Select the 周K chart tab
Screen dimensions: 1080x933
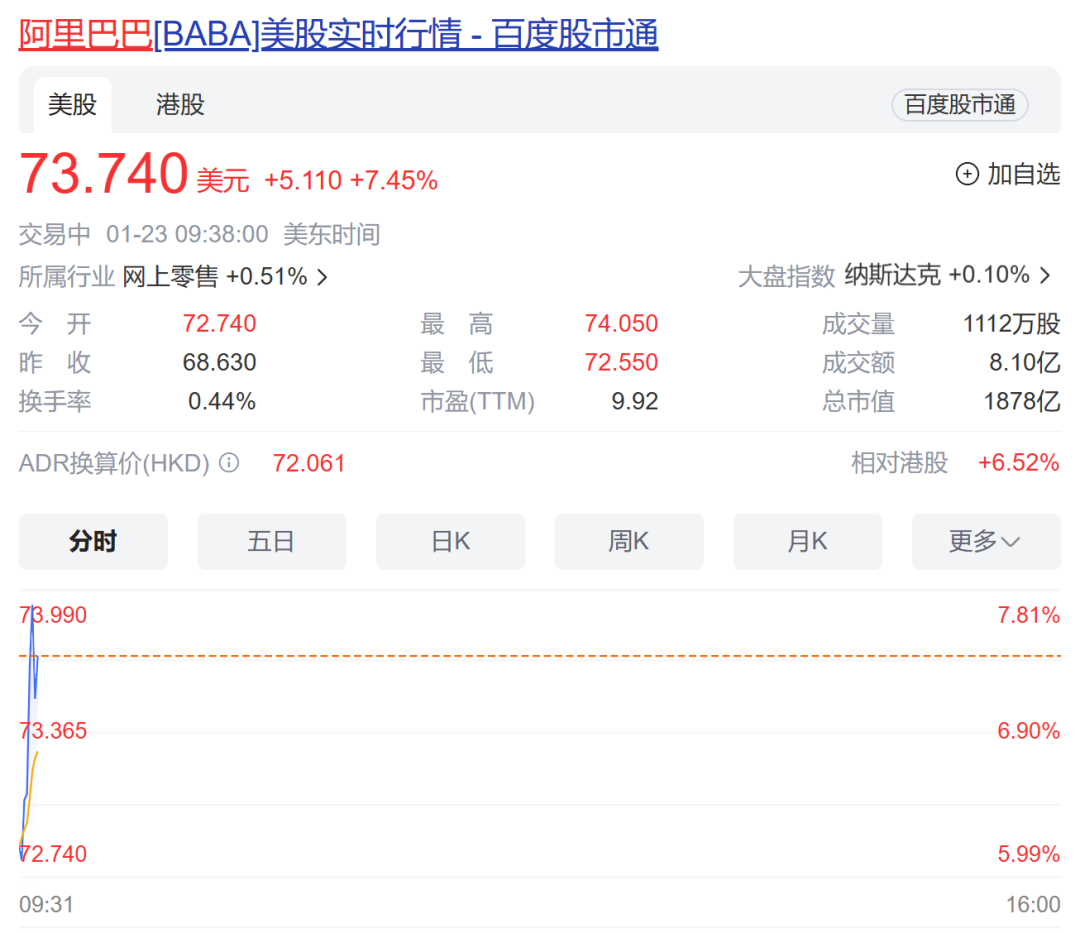pos(629,541)
